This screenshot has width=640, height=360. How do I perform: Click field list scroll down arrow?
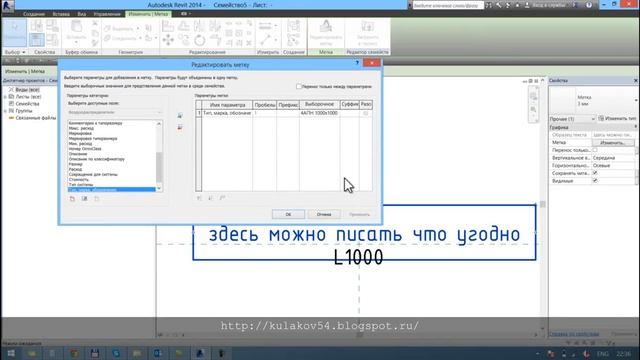tap(159, 189)
